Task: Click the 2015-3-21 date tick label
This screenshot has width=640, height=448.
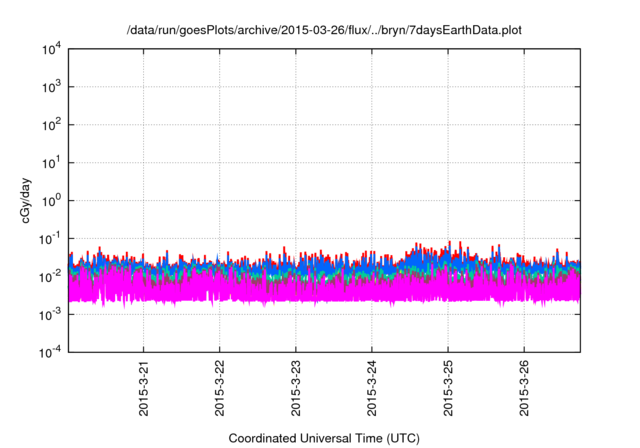Action: tap(144, 388)
